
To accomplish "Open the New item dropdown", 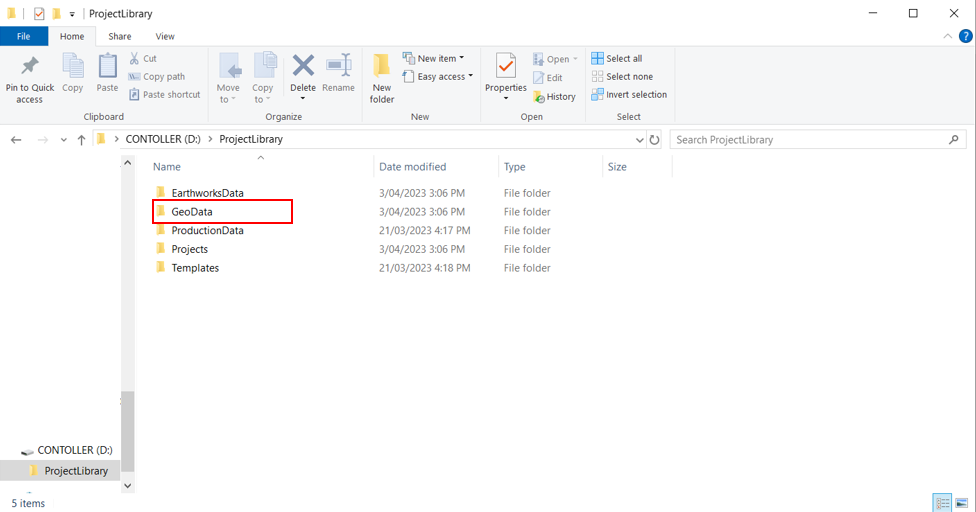I will (x=433, y=58).
